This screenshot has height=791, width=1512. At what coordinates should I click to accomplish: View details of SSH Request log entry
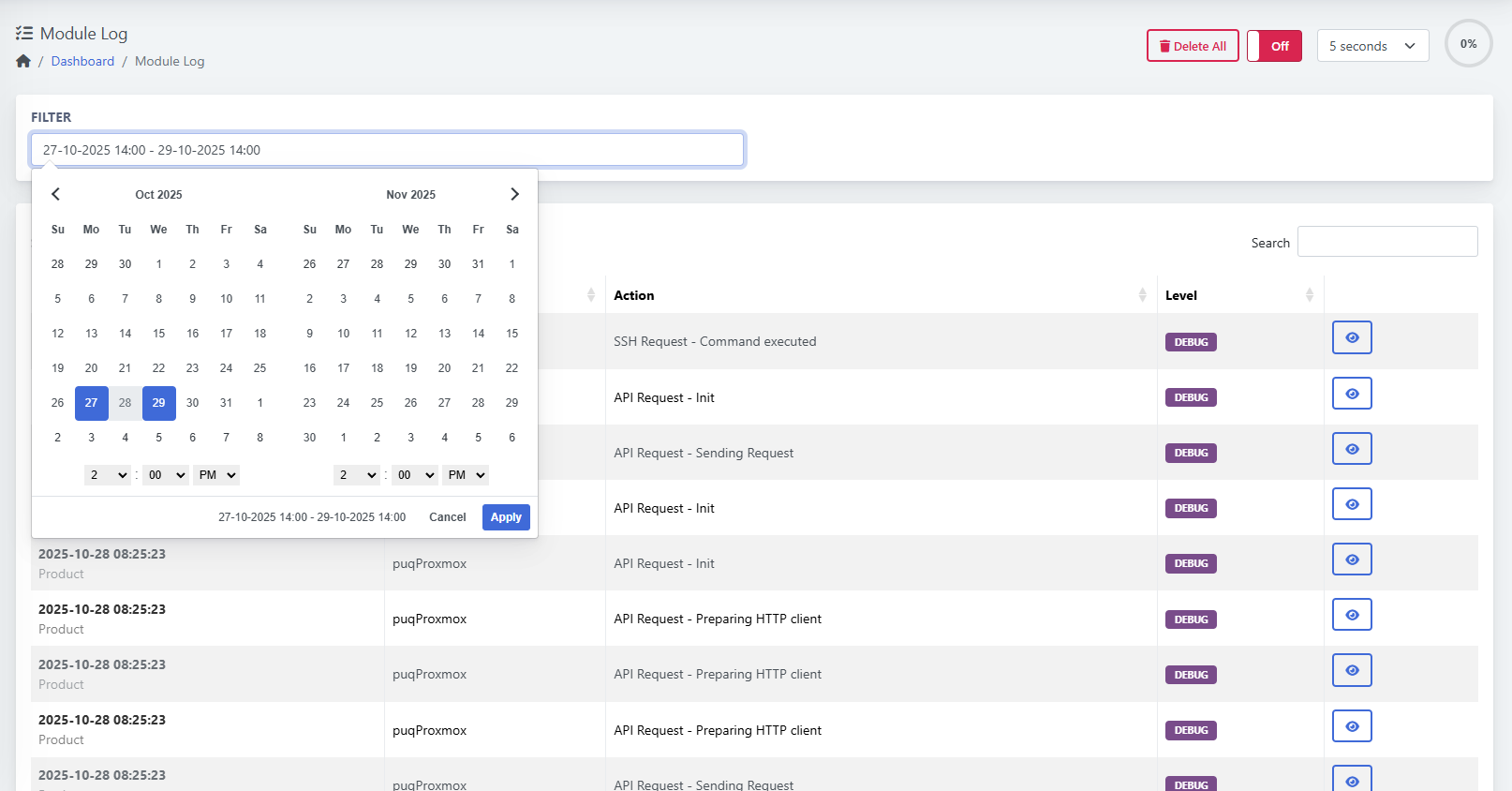coord(1351,337)
